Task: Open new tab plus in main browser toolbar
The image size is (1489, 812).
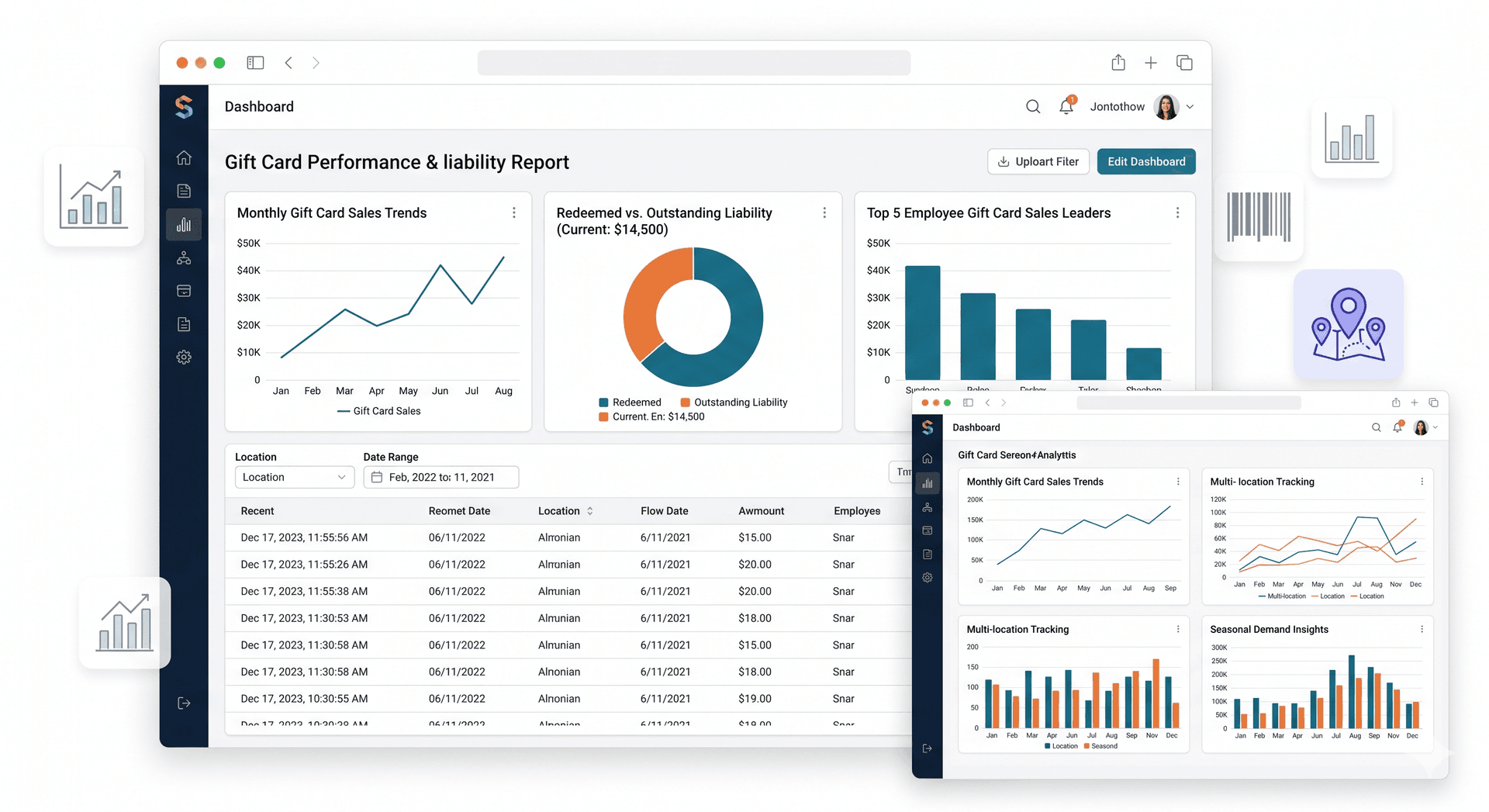Action: click(1151, 63)
